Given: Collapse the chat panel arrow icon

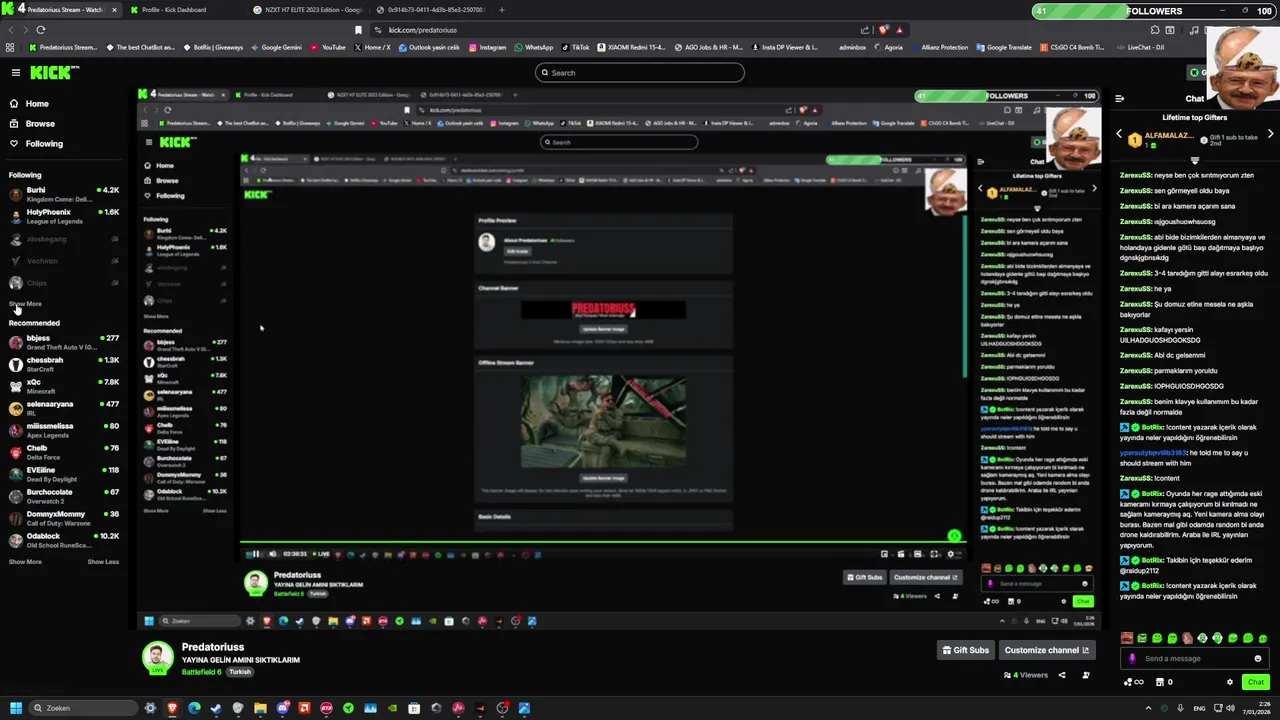Looking at the screenshot, I should pos(1119,98).
